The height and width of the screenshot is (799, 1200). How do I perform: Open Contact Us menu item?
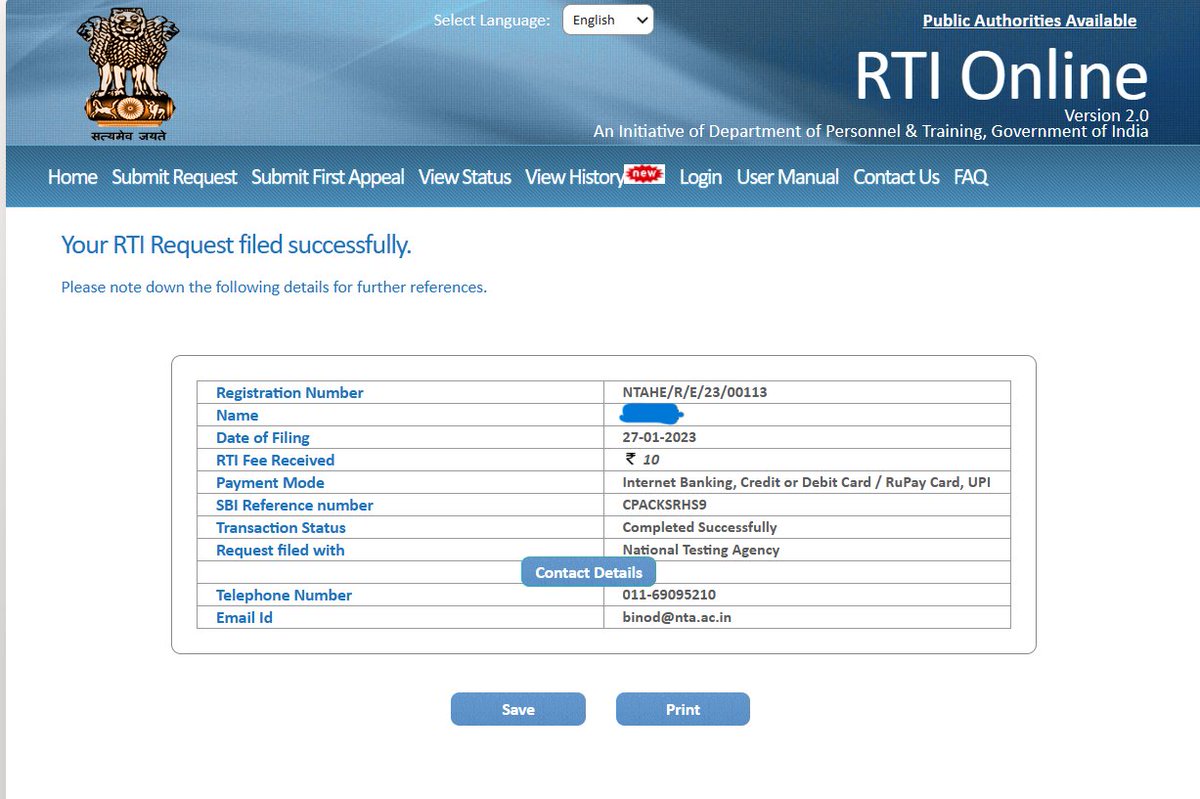coord(896,177)
